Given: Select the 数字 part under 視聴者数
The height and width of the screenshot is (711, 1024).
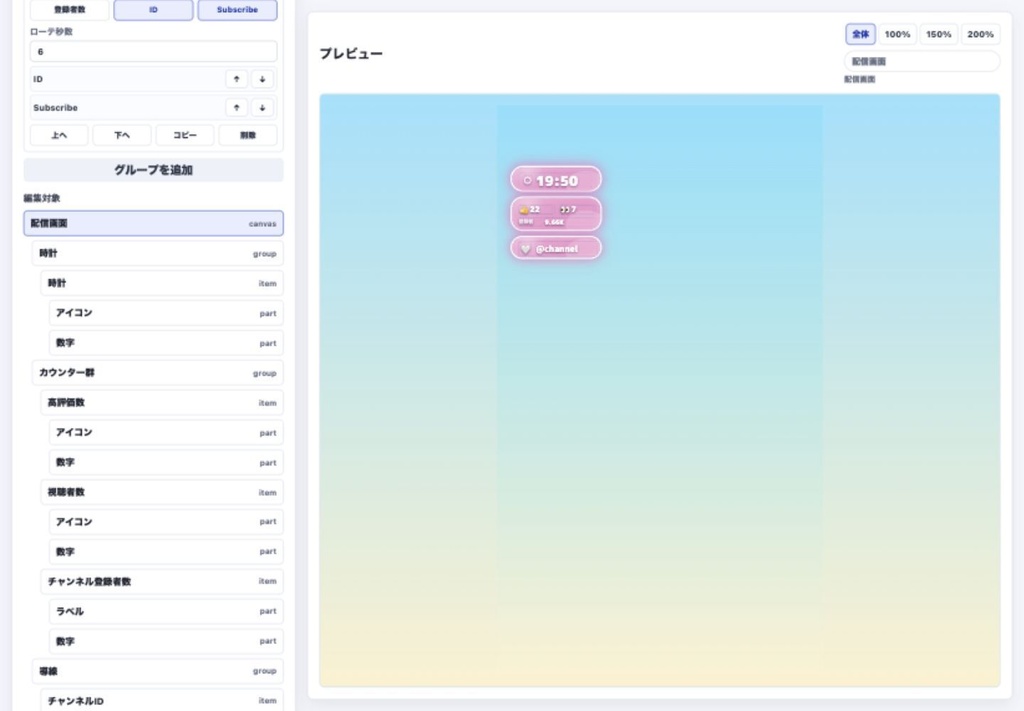Looking at the screenshot, I should tap(166, 552).
